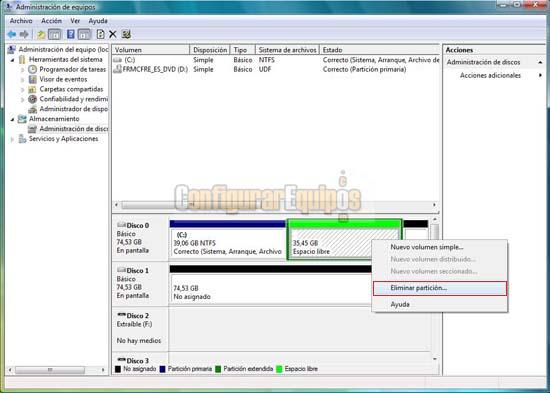Click the last toolbar icon next to the X

(126, 34)
